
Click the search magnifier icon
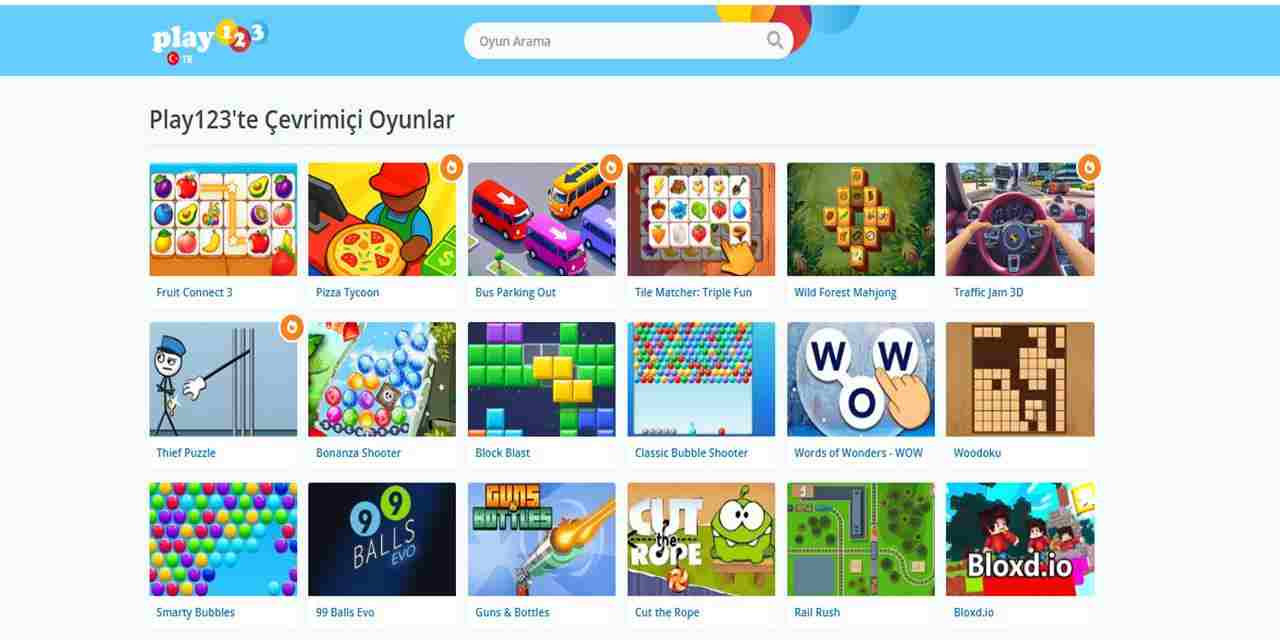[x=775, y=41]
